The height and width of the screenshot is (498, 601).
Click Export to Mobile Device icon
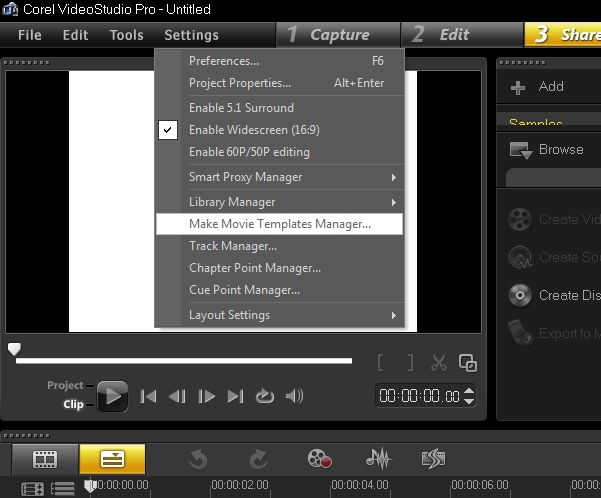[x=520, y=332]
